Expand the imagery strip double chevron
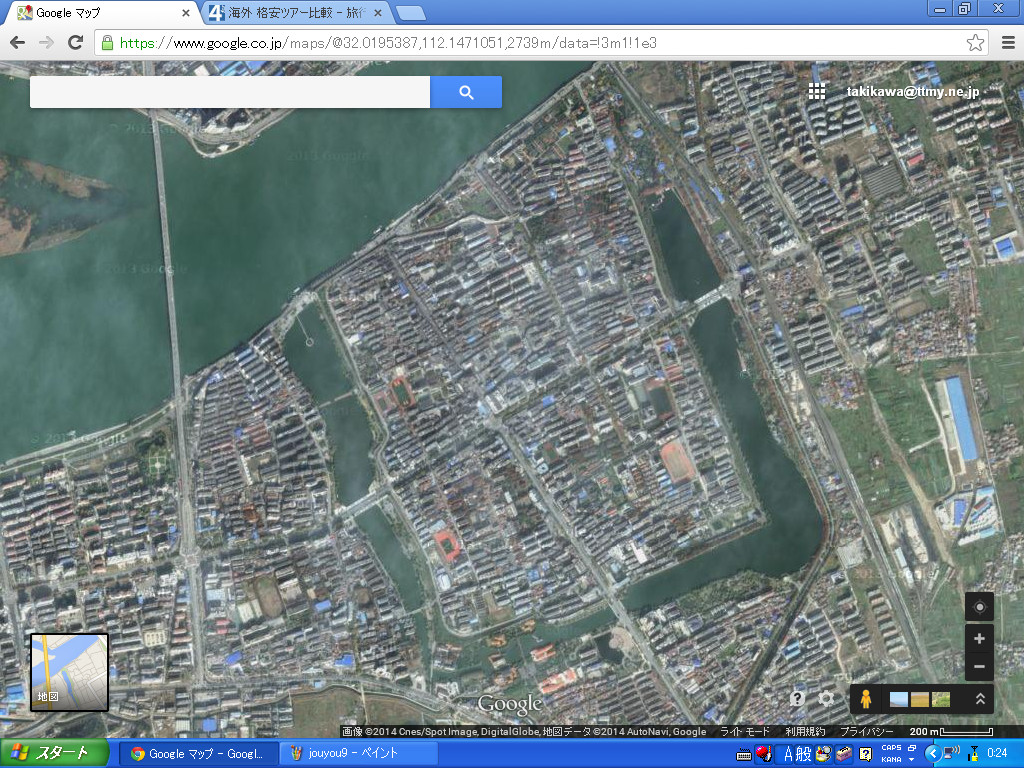The image size is (1024, 768). coord(980,699)
